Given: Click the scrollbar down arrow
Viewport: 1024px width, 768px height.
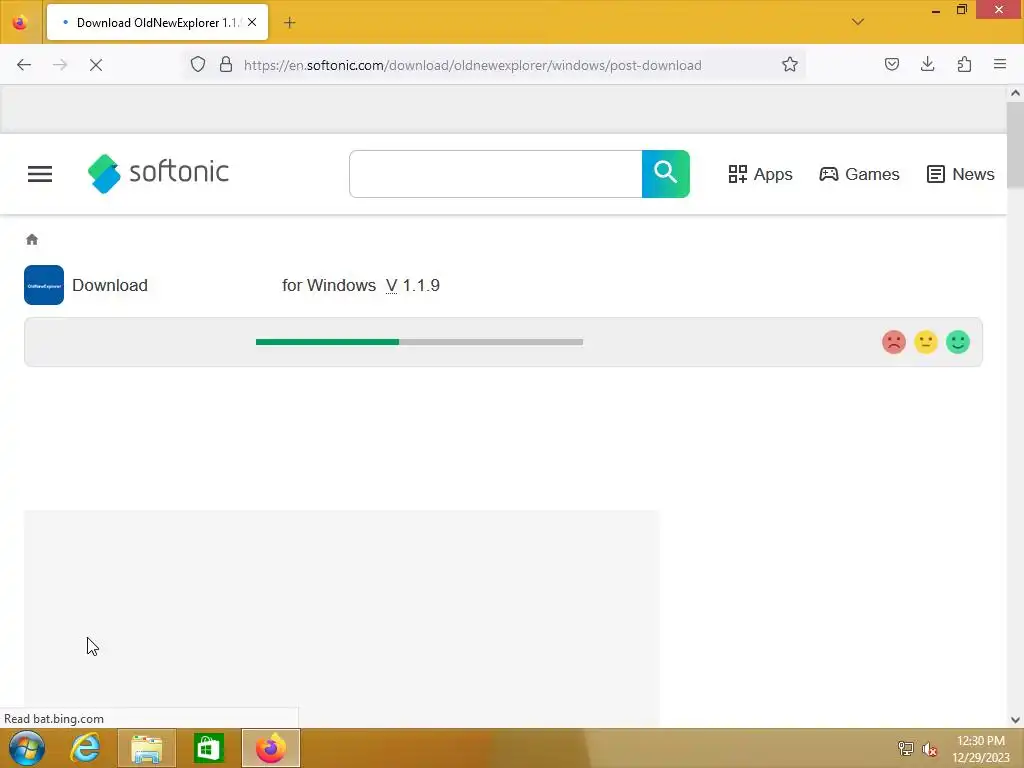Looking at the screenshot, I should 1015,720.
